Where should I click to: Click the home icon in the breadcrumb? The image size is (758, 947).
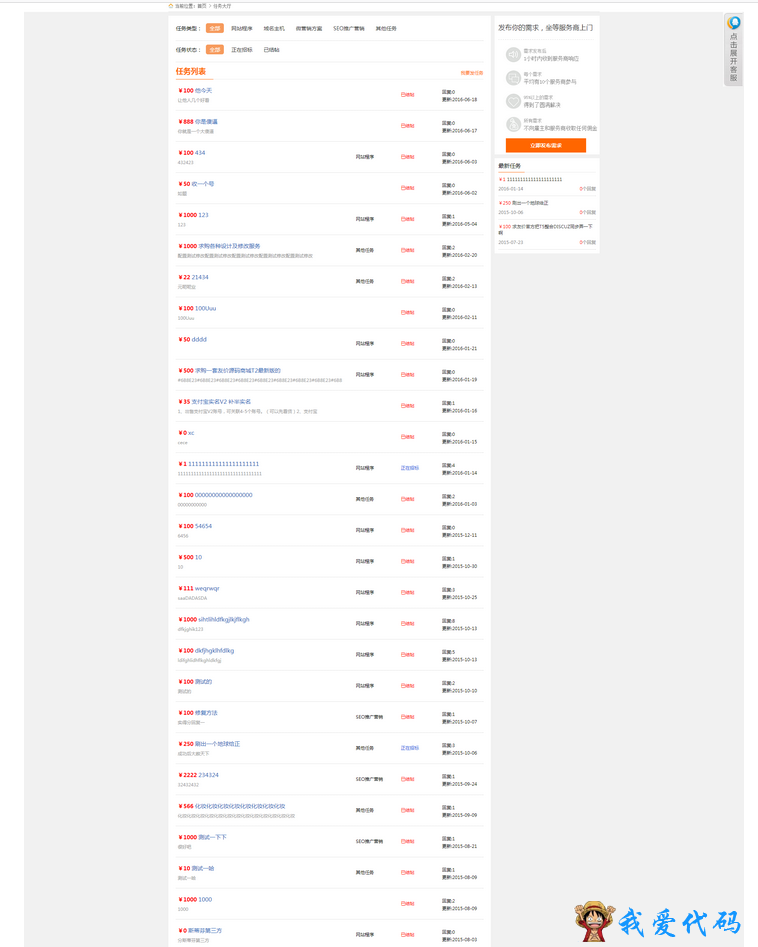click(171, 6)
